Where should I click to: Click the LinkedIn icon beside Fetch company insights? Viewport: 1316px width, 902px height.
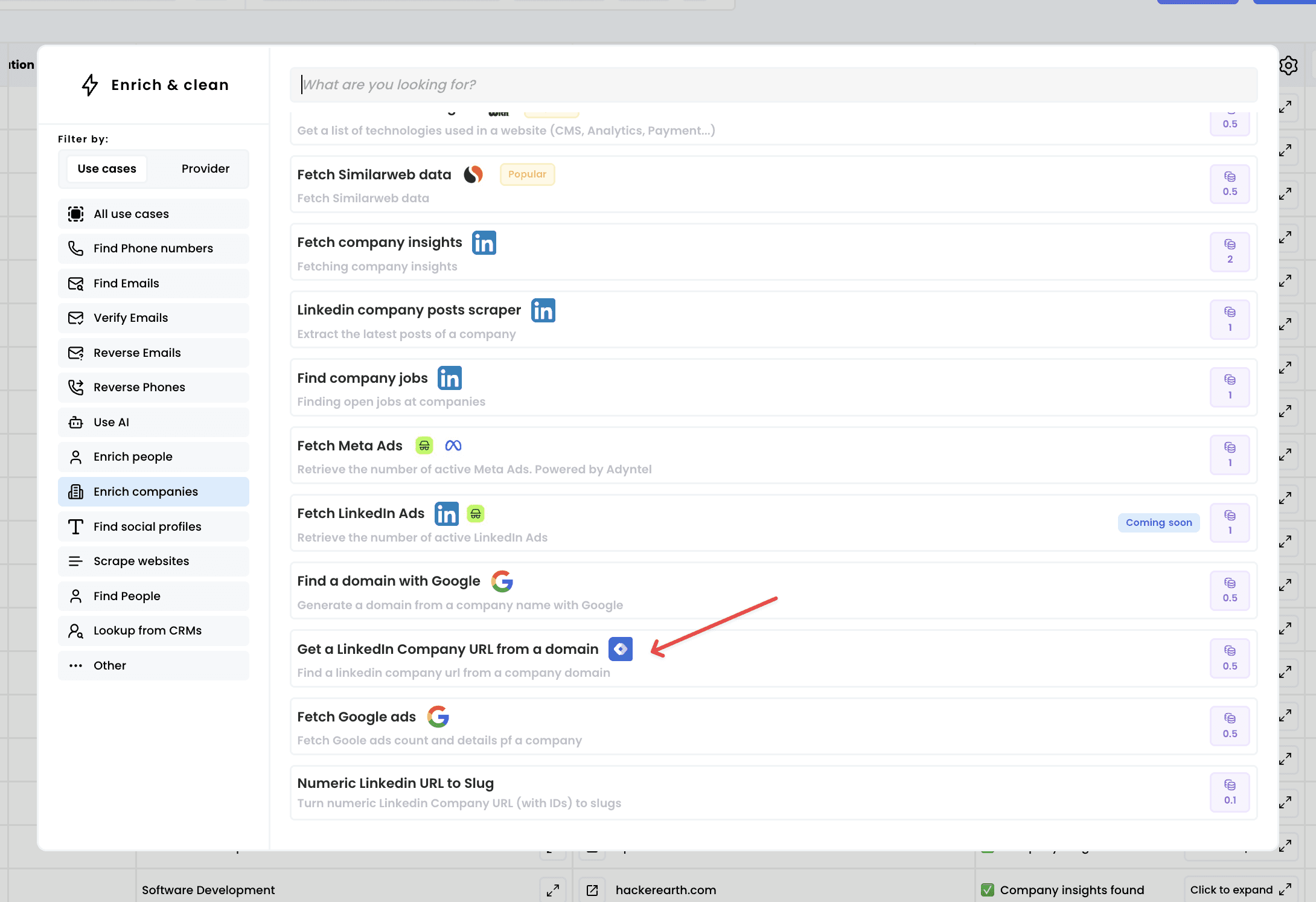click(x=484, y=243)
